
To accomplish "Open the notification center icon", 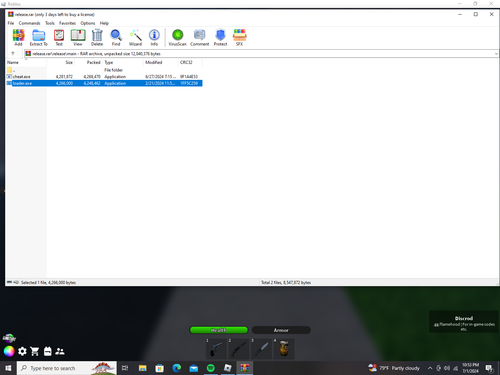I will 489,368.
